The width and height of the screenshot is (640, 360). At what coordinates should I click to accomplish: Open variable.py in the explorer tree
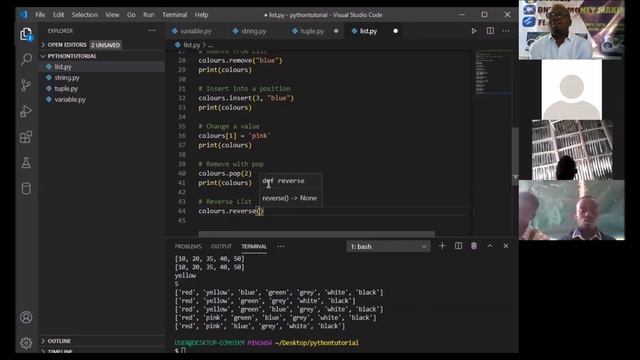(102, 99)
